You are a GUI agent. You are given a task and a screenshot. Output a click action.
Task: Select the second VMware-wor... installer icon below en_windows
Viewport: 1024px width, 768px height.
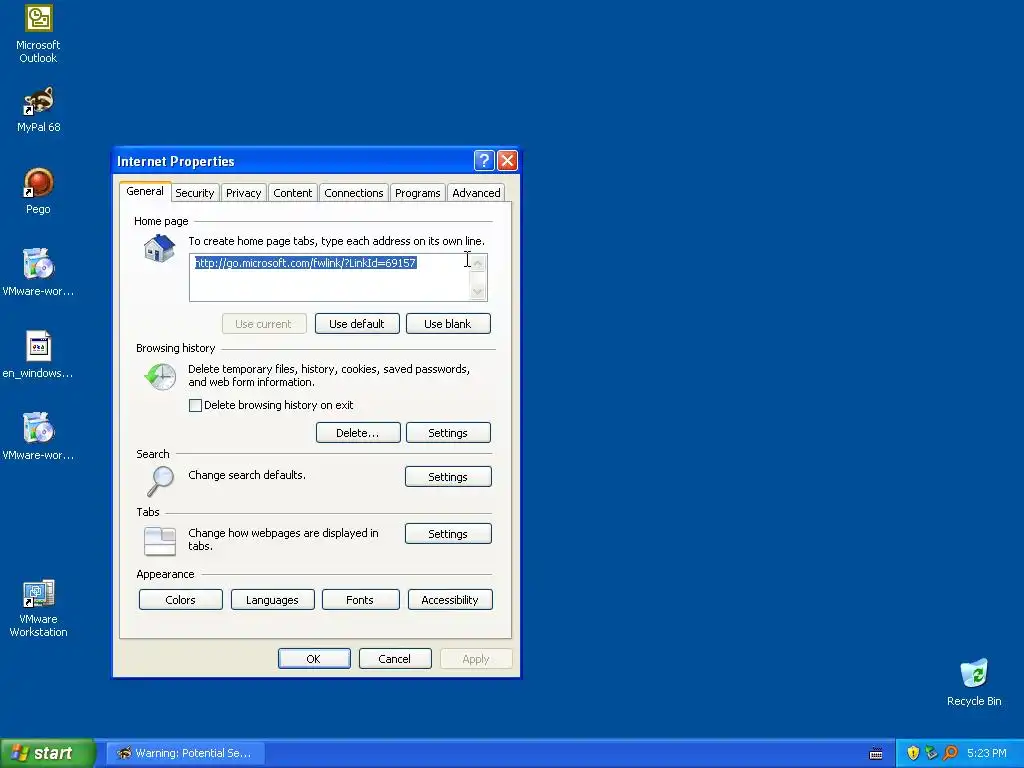click(x=38, y=436)
